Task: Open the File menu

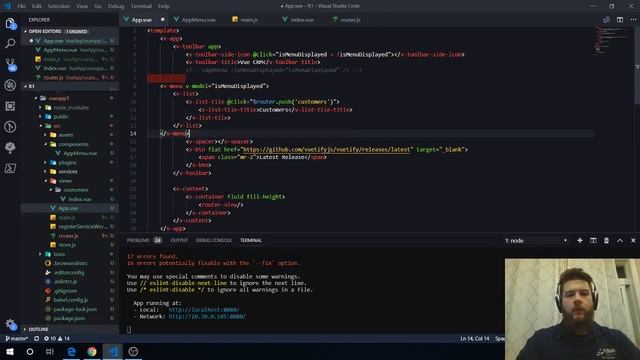Action: tap(21, 6)
